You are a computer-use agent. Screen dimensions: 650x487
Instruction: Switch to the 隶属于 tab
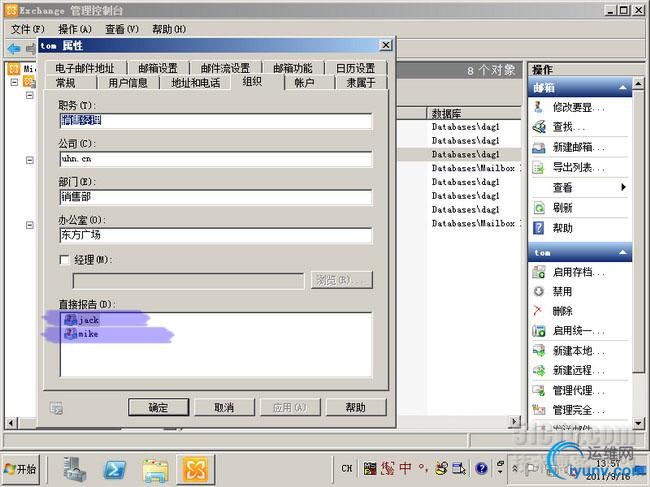coord(361,83)
